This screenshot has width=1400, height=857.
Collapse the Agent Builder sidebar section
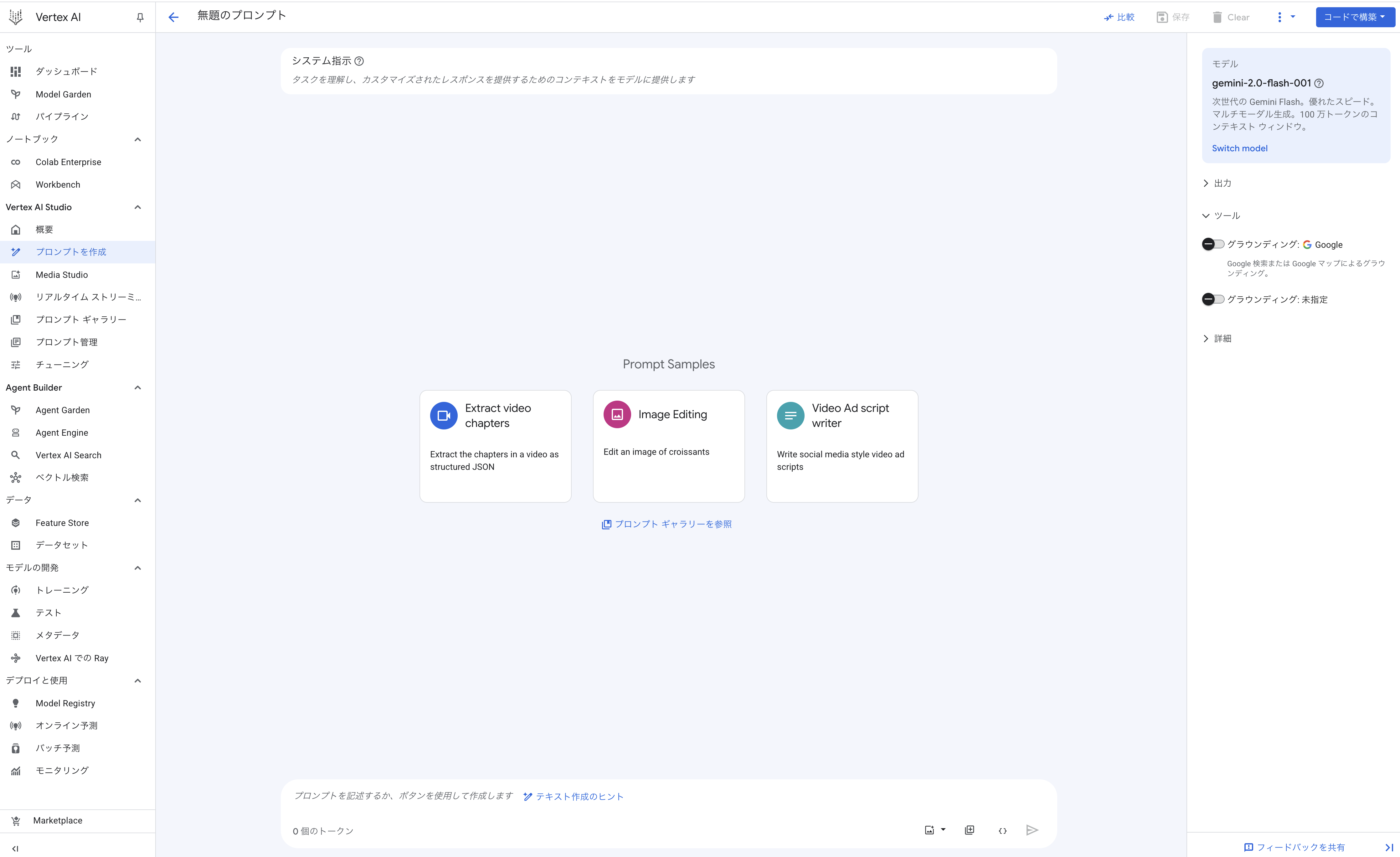[137, 388]
